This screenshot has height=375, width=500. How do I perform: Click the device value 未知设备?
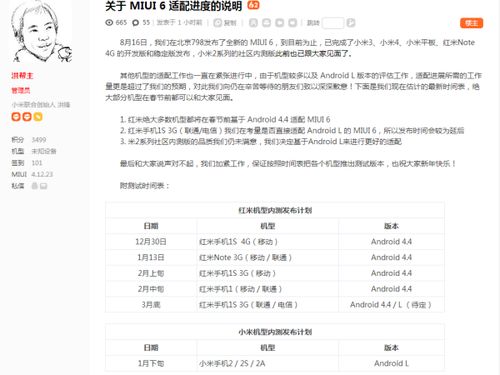pos(44,151)
